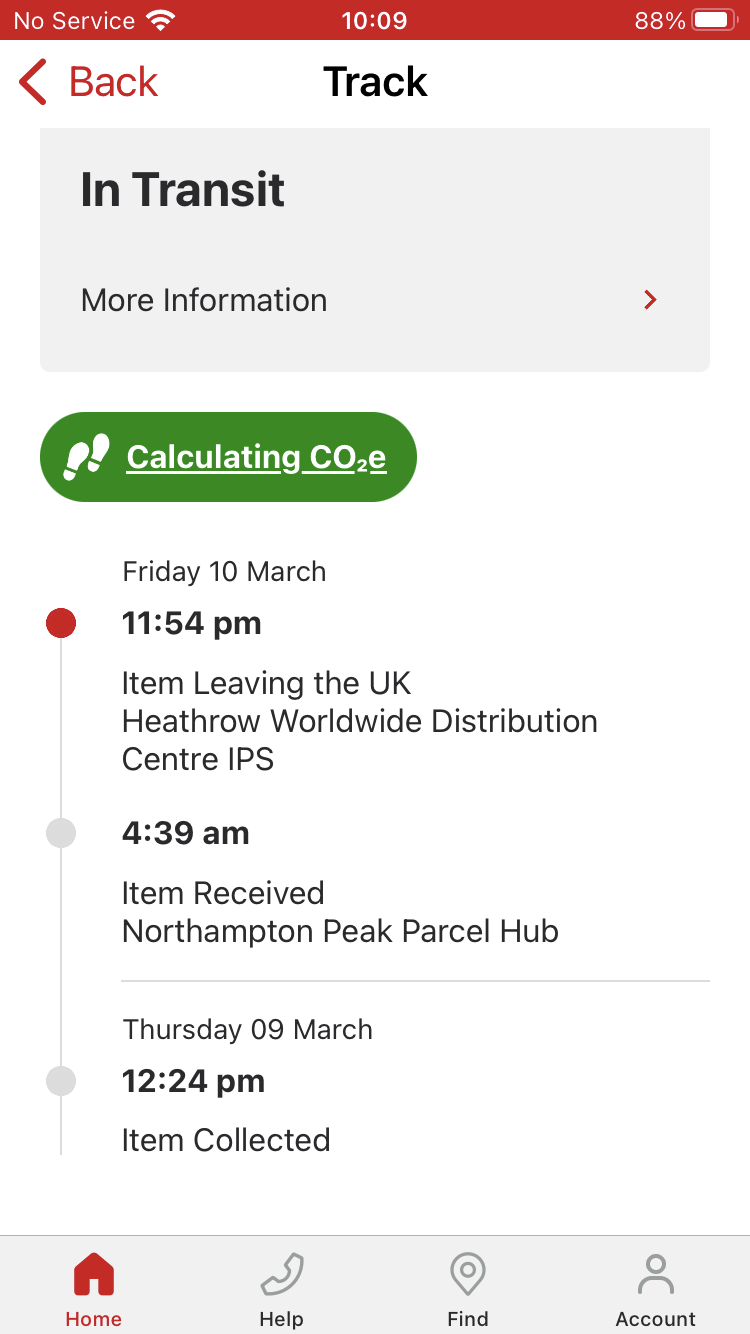Tap the In Transit status card heading
Viewport: 750px width, 1334px height.
point(183,190)
